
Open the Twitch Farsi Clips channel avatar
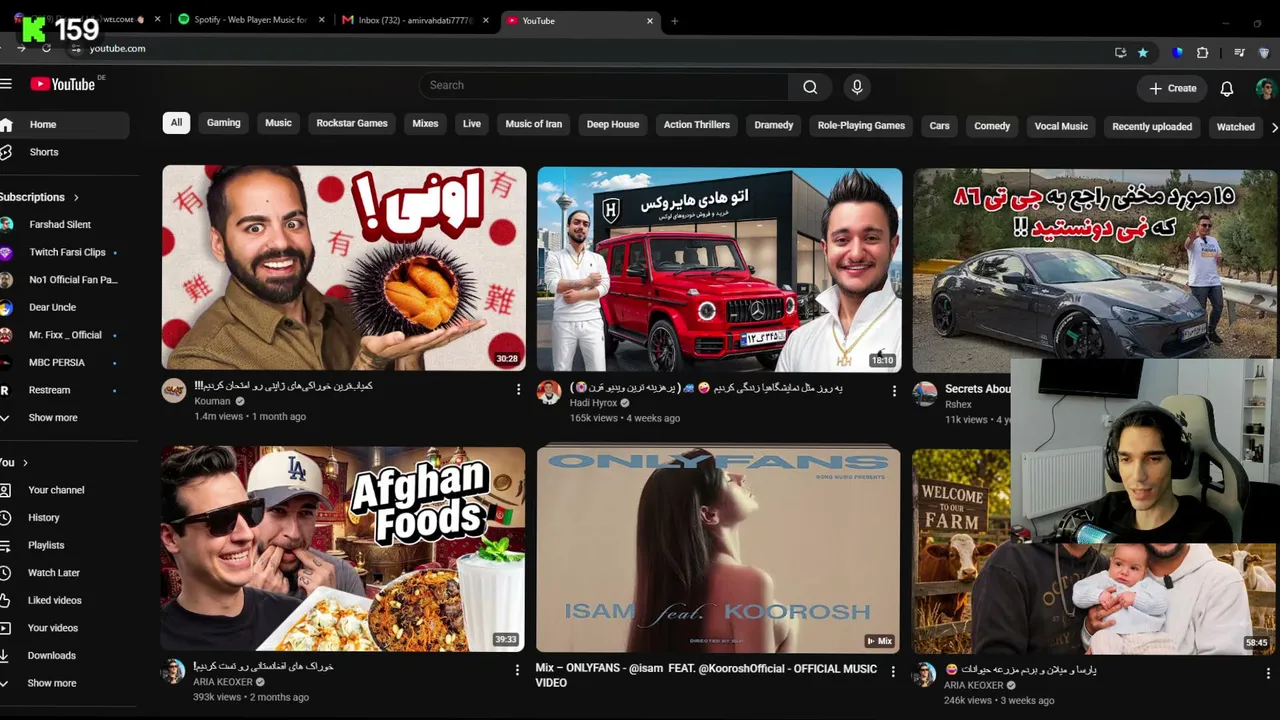click(x=6, y=252)
